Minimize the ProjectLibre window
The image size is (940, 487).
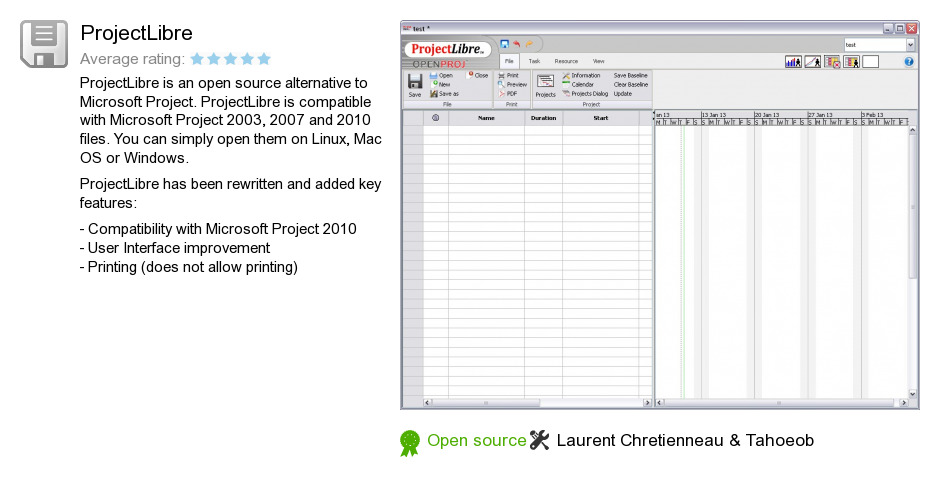point(888,28)
